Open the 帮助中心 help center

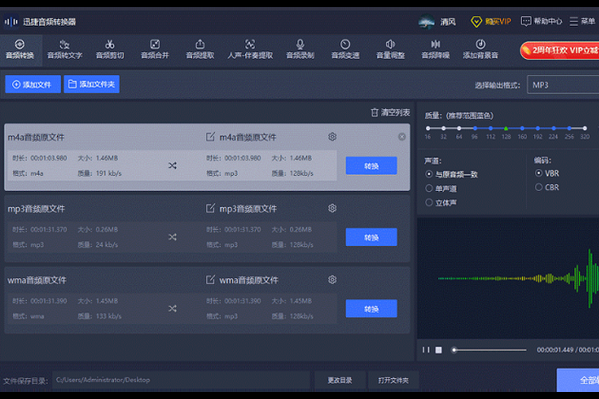click(541, 21)
